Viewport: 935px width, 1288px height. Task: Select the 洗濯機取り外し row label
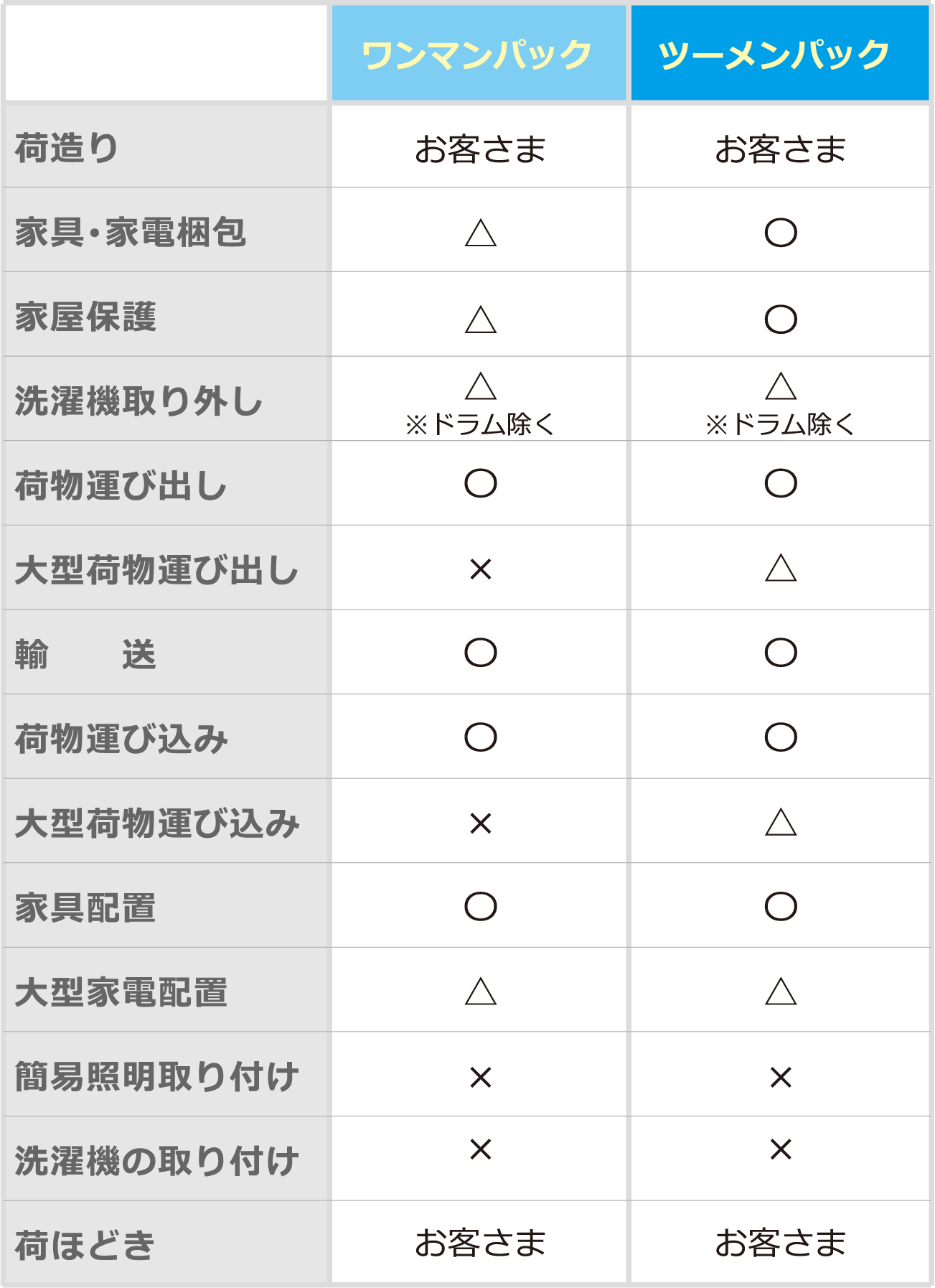click(139, 401)
